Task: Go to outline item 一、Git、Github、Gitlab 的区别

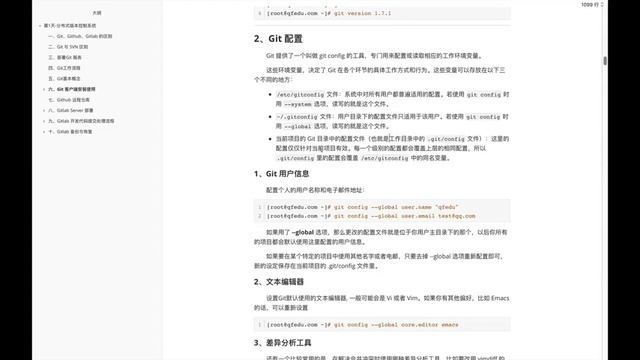Action: coord(80,36)
